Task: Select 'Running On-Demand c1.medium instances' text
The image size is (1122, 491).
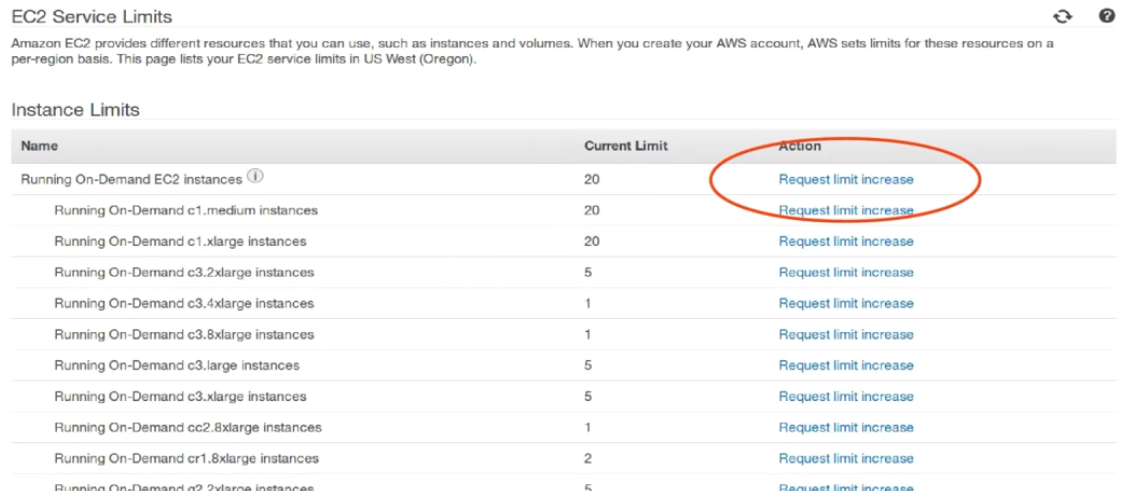Action: click(186, 210)
